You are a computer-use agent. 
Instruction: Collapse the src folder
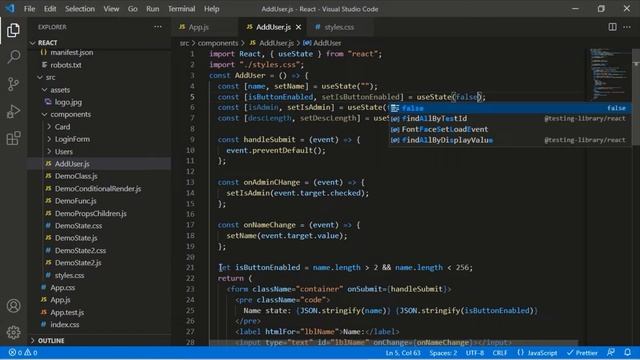pos(99,77)
